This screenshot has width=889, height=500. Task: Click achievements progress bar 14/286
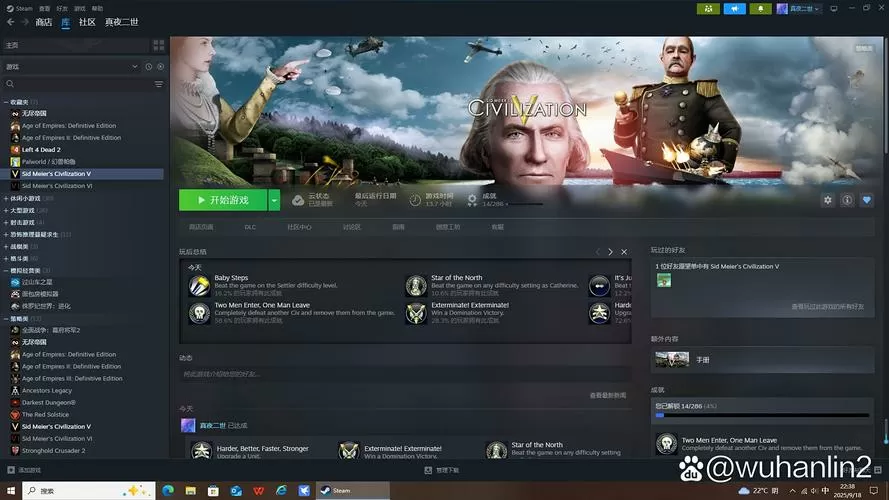762,416
